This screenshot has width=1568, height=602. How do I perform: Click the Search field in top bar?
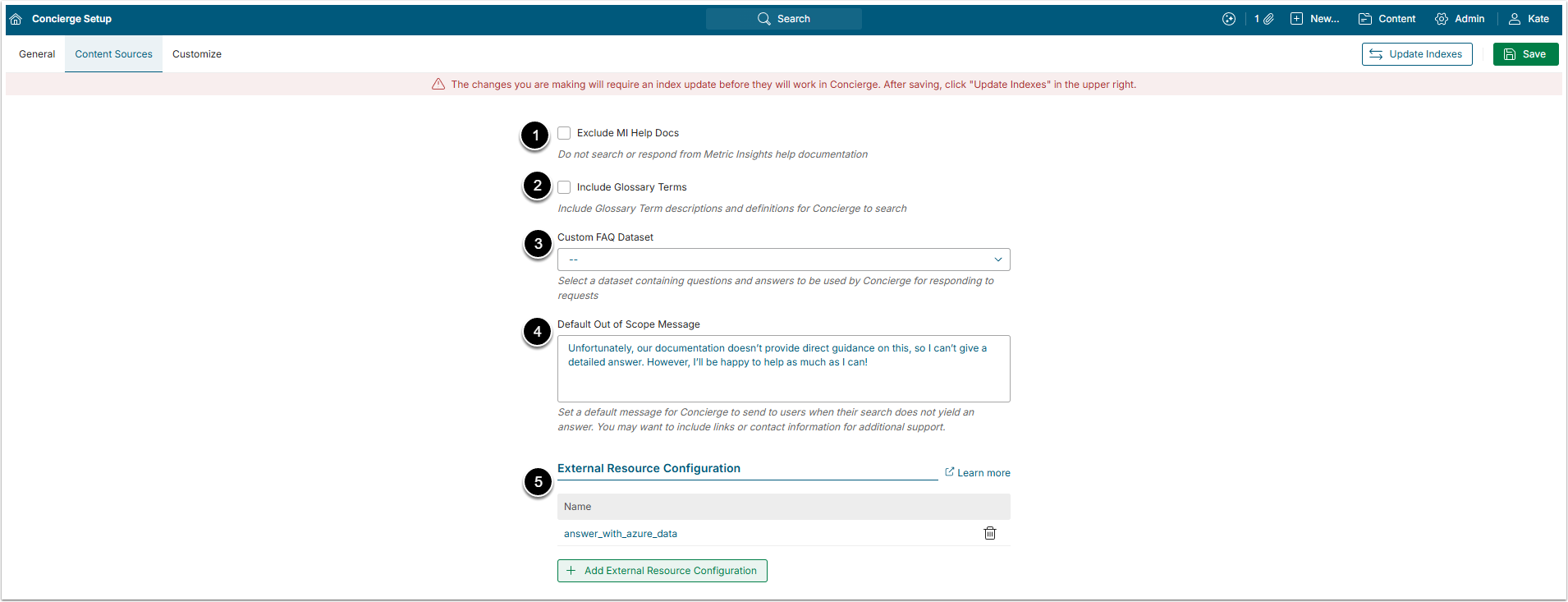(783, 19)
